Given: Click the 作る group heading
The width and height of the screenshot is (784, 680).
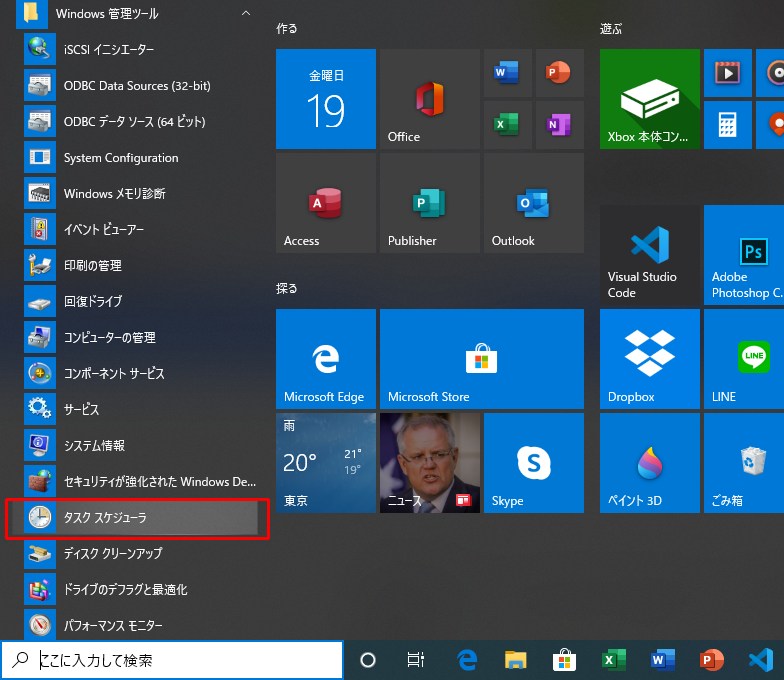Looking at the screenshot, I should coord(286,29).
